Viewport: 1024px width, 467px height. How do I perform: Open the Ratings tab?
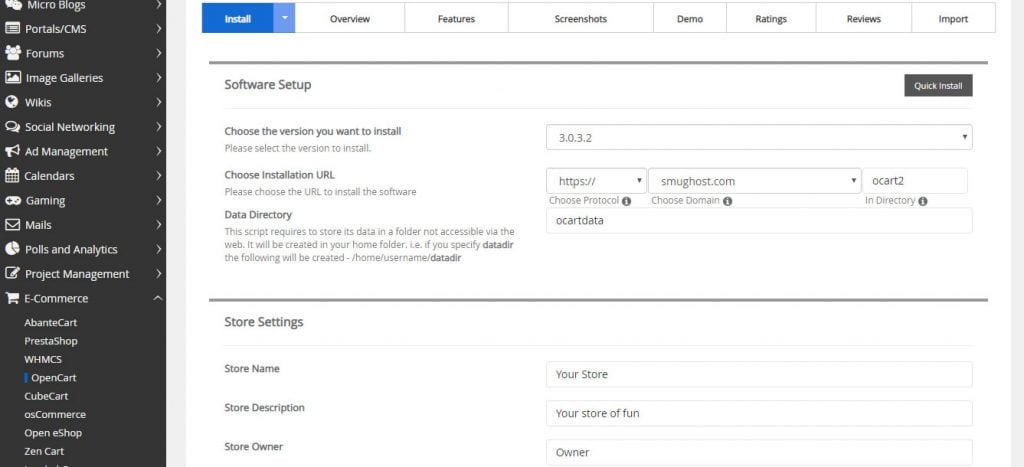coord(771,18)
